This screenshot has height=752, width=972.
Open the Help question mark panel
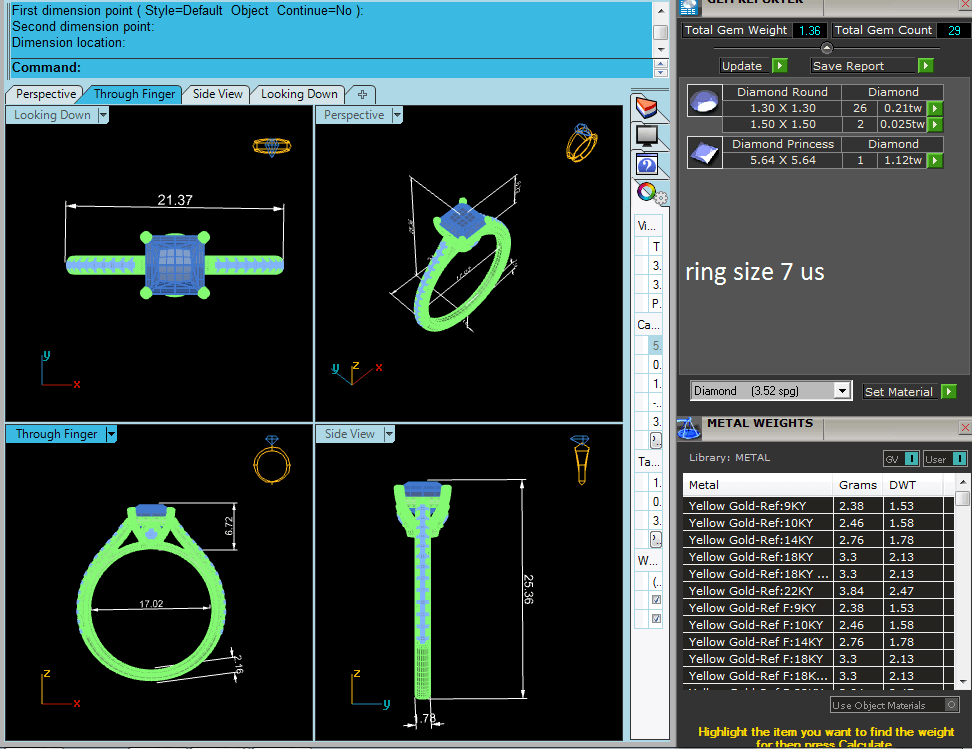[x=646, y=164]
